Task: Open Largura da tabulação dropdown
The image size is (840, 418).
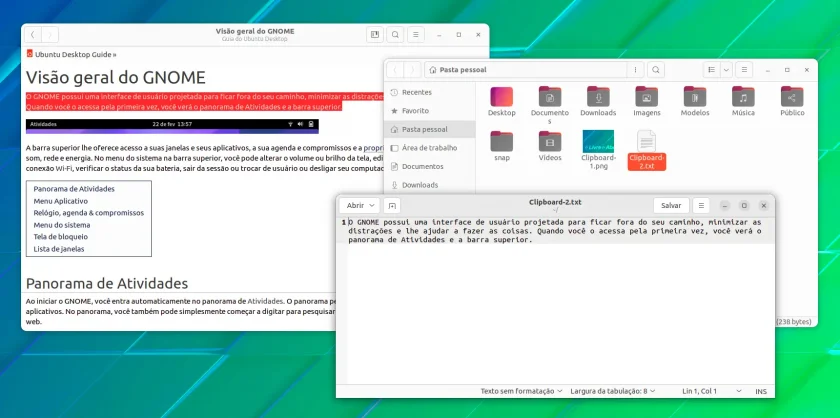Action: 613,391
